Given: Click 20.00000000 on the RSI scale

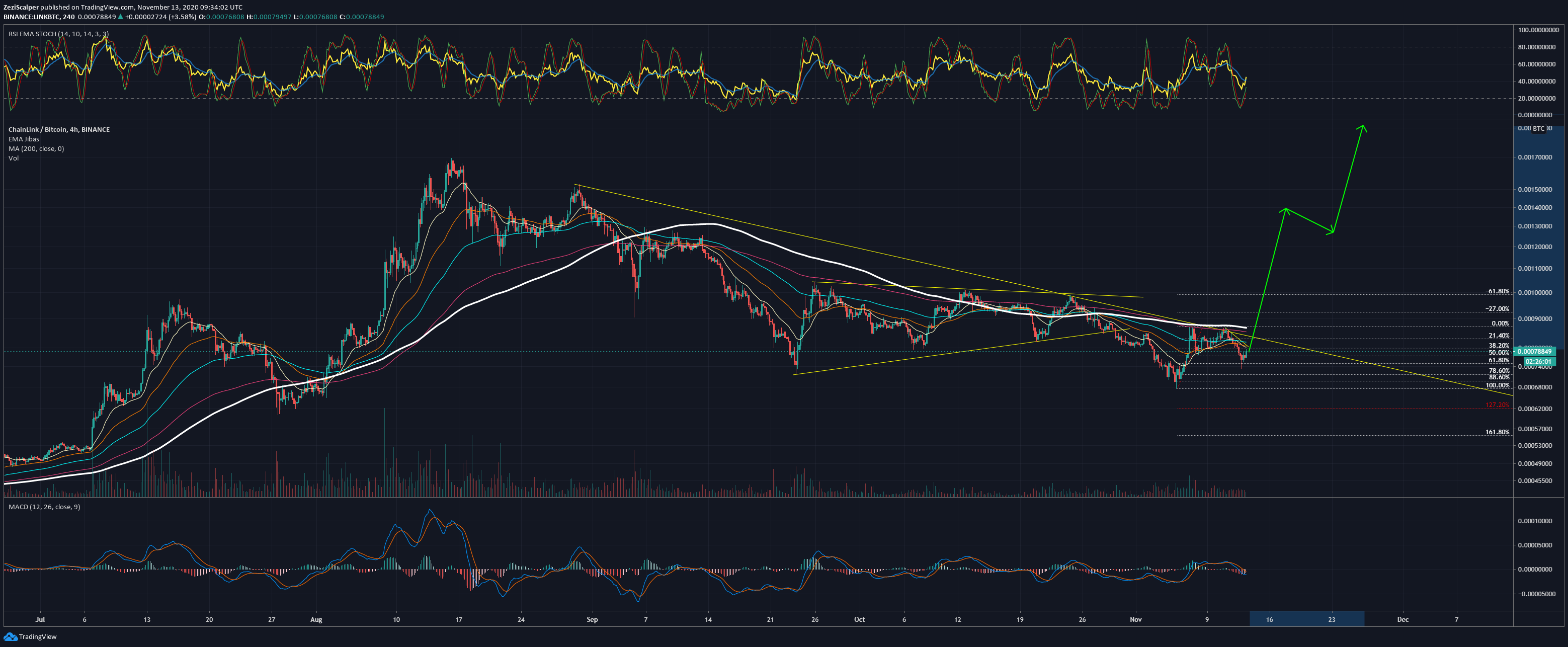Looking at the screenshot, I should (1536, 99).
